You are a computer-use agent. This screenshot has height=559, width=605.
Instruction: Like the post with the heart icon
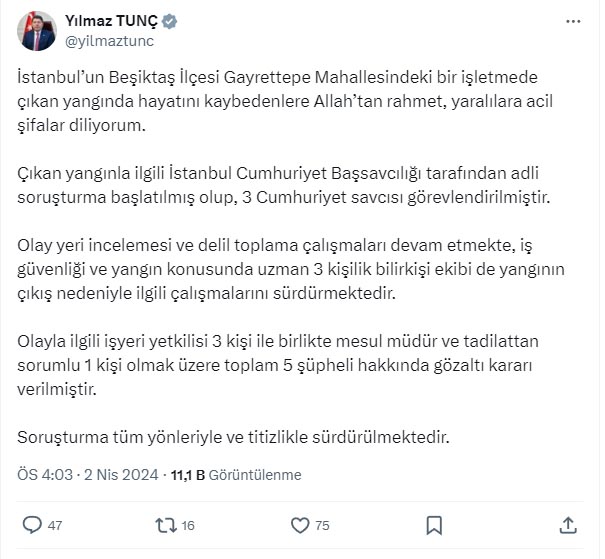(300, 525)
